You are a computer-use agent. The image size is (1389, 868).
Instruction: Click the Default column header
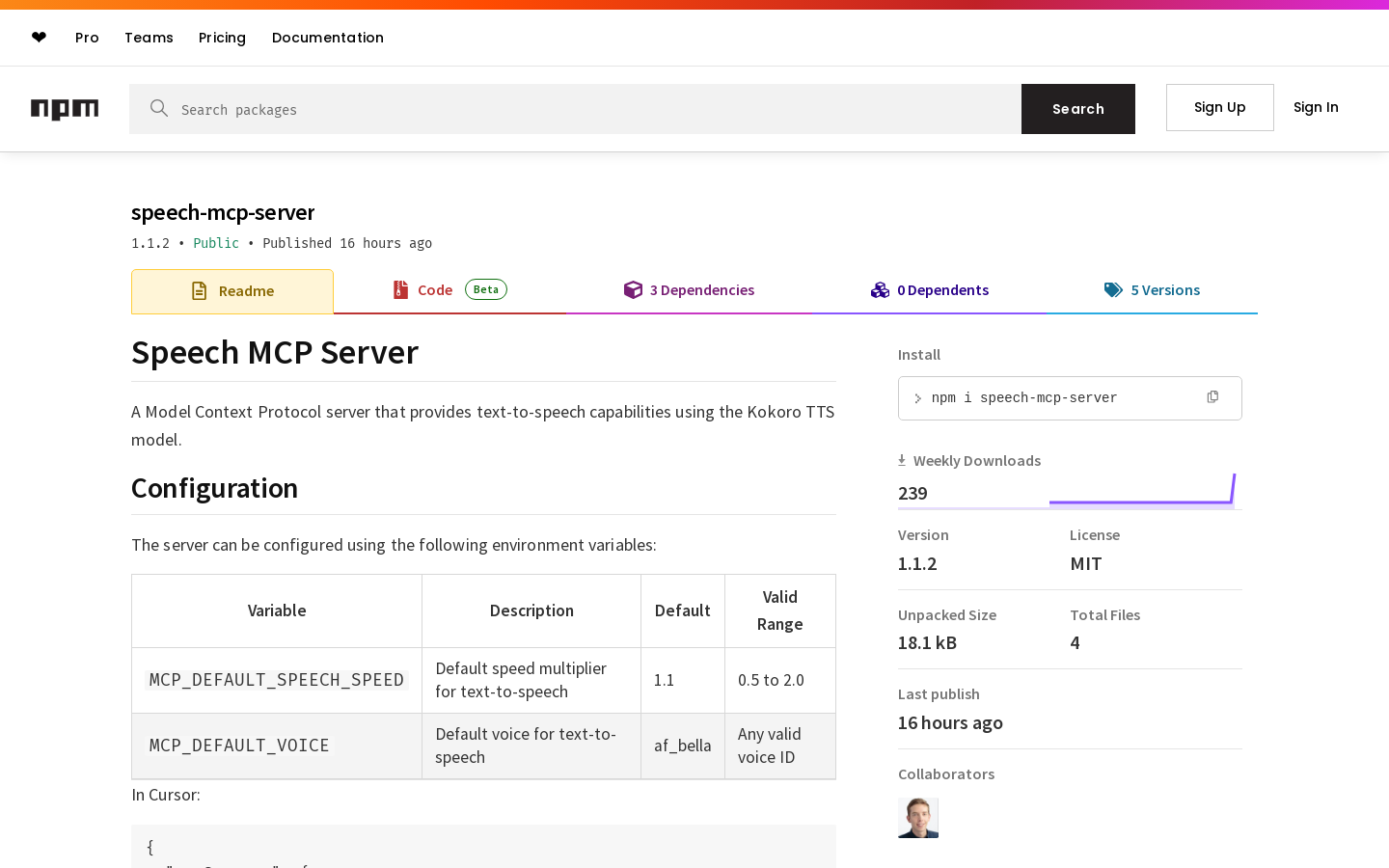click(683, 610)
